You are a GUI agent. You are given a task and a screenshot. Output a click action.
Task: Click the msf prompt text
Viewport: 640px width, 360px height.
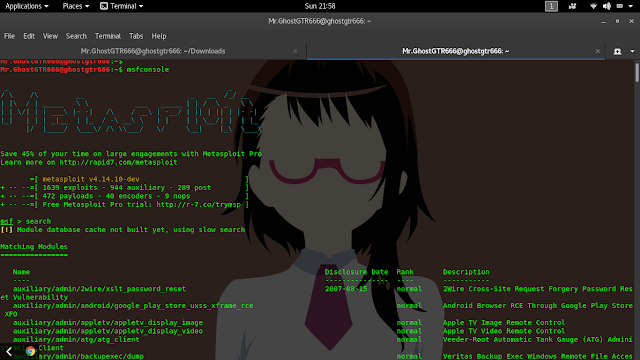pyautogui.click(x=7, y=221)
